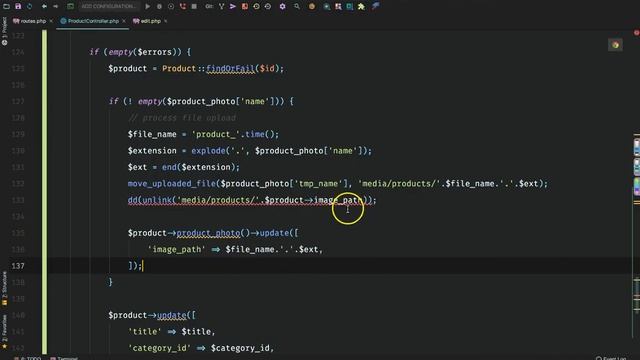The image size is (640, 360).
Task: Click the findOrFail method call
Action: (x=230, y=69)
